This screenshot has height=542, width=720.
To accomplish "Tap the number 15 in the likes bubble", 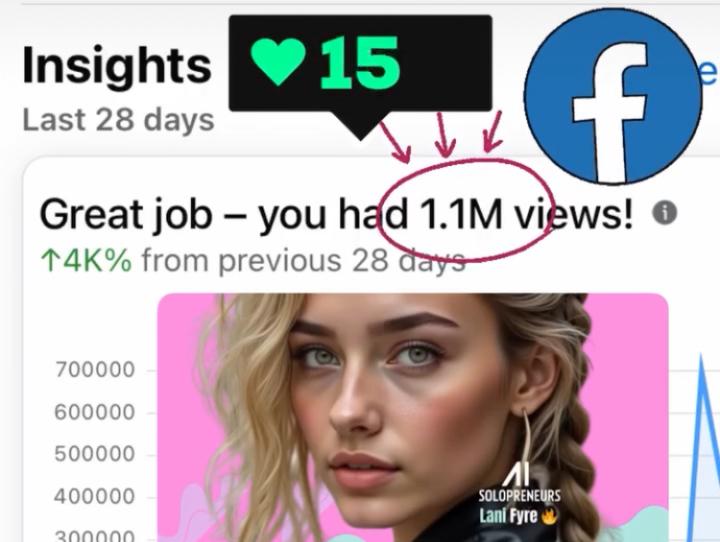I will click(360, 63).
